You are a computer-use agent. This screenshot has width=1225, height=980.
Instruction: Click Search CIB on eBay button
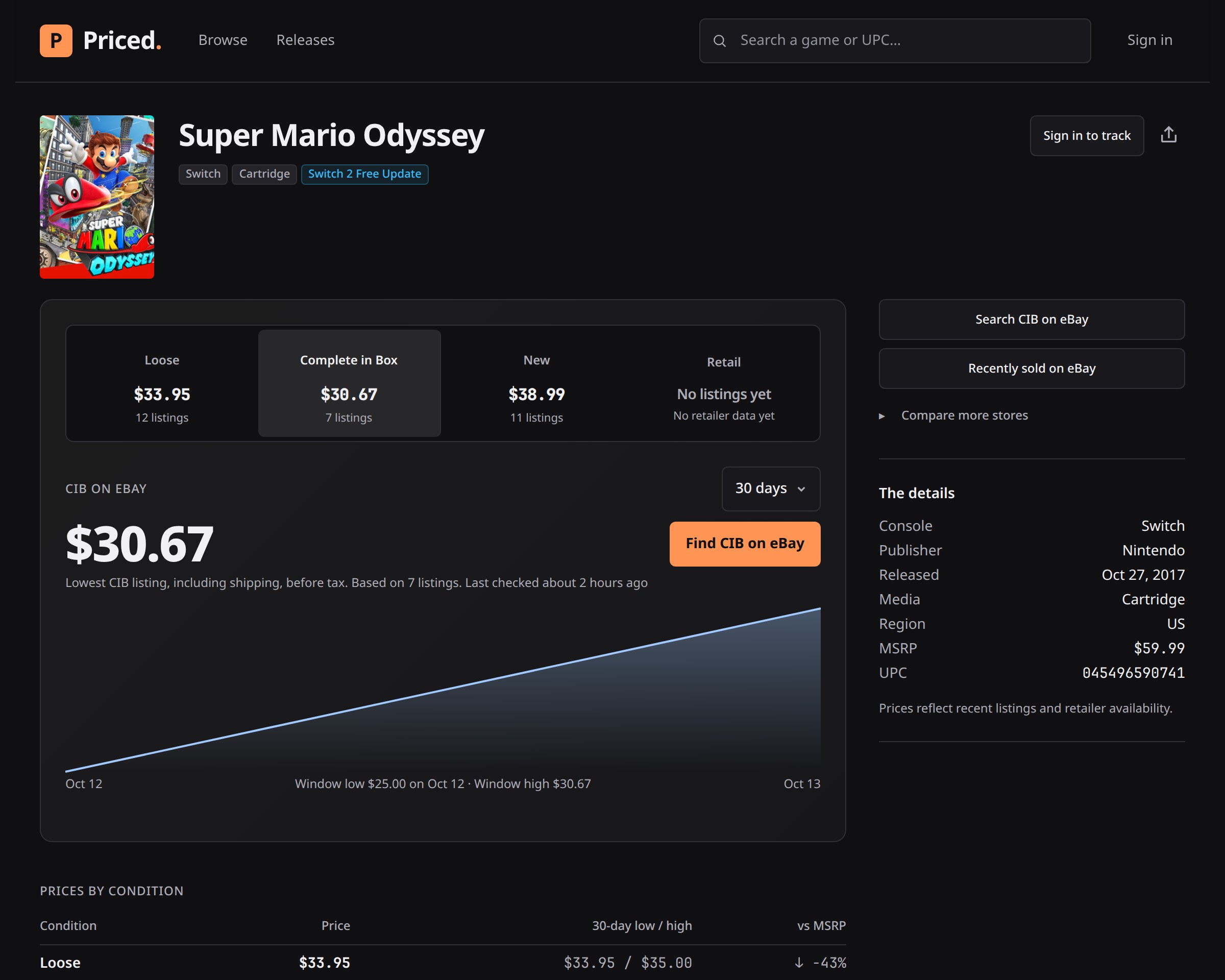[1031, 320]
